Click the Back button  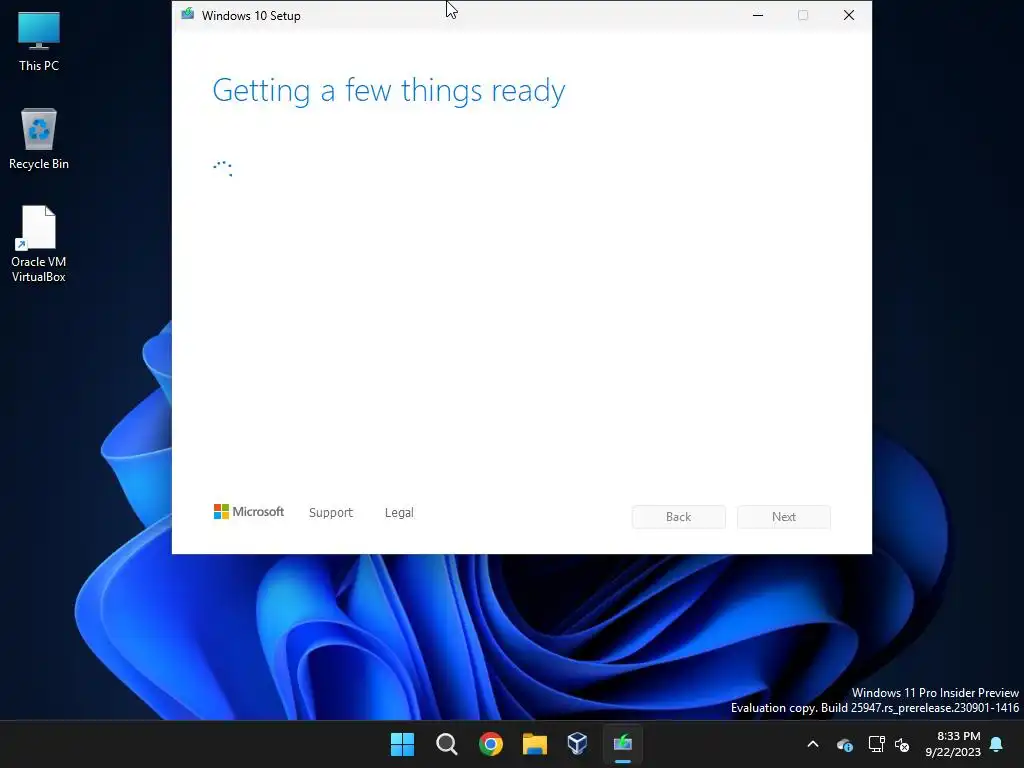tap(679, 517)
